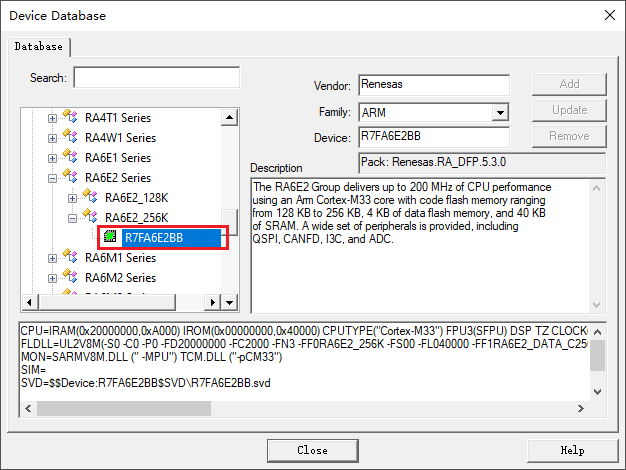
Task: Click the Add button
Action: pyautogui.click(x=569, y=84)
